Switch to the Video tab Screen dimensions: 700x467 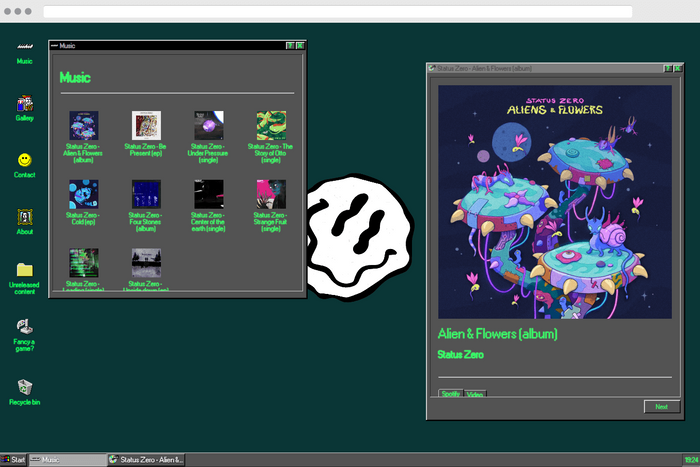(475, 394)
